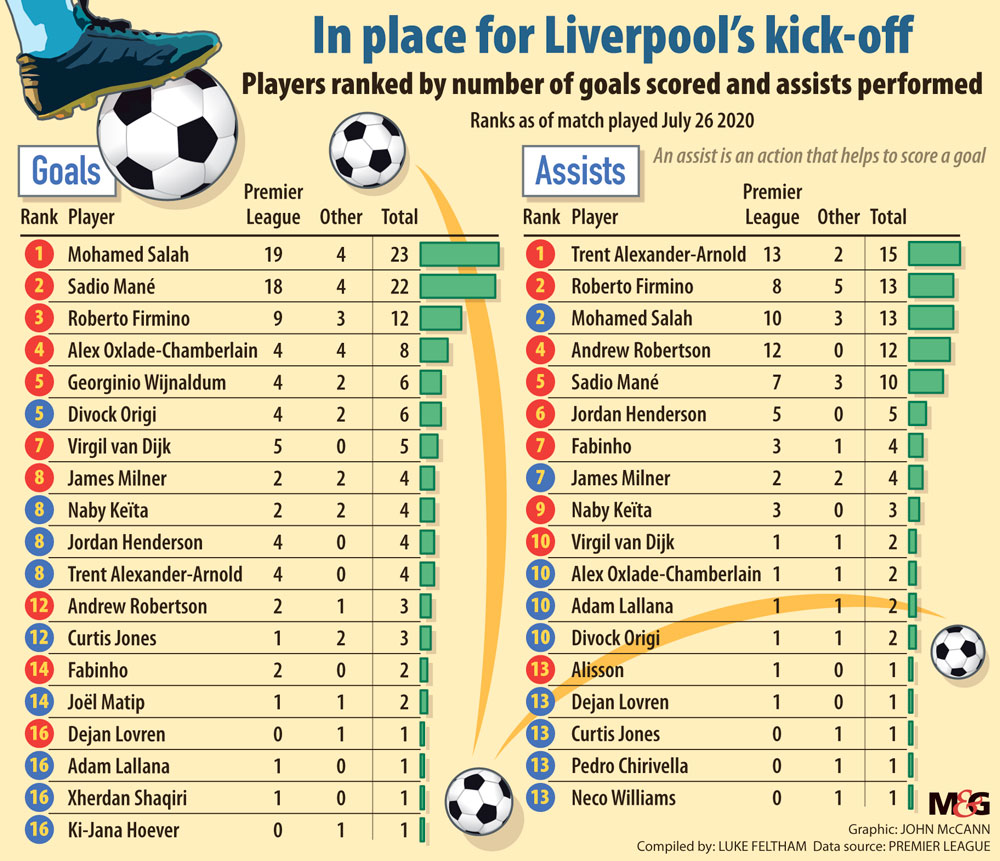The width and height of the screenshot is (1000, 861).
Task: Click the M&G logo
Action: [958, 802]
